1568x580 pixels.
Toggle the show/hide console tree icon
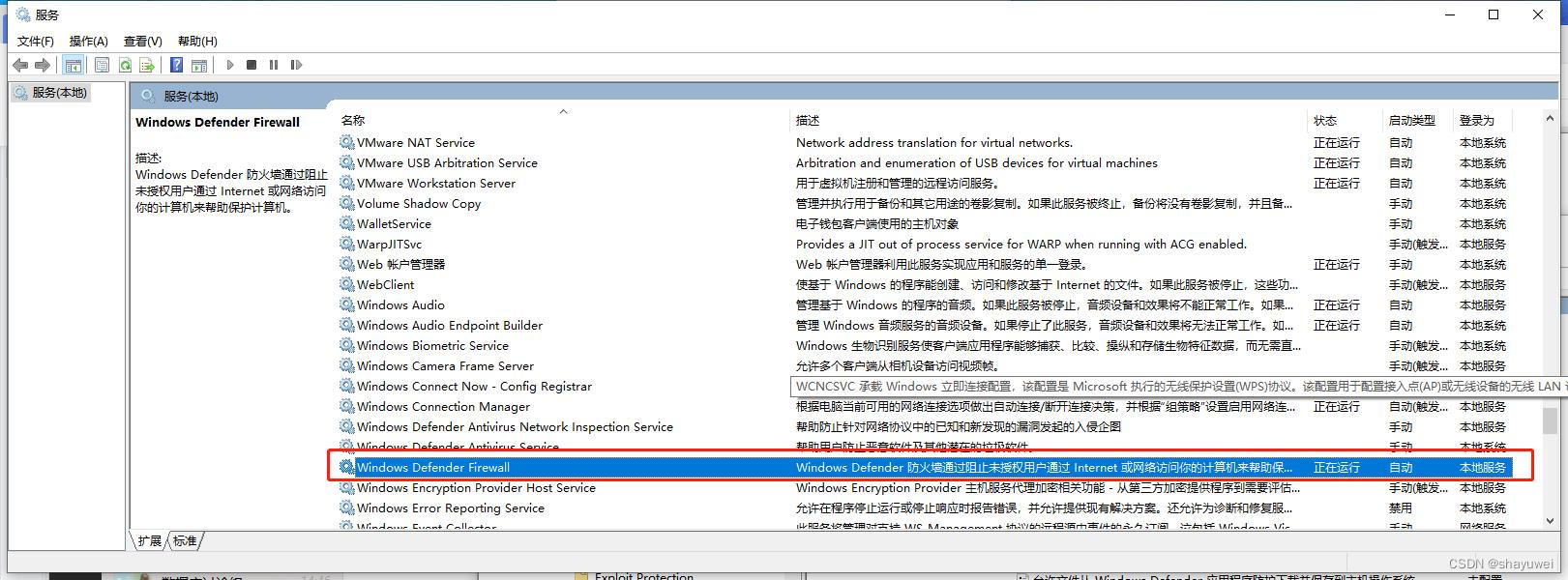pyautogui.click(x=73, y=65)
